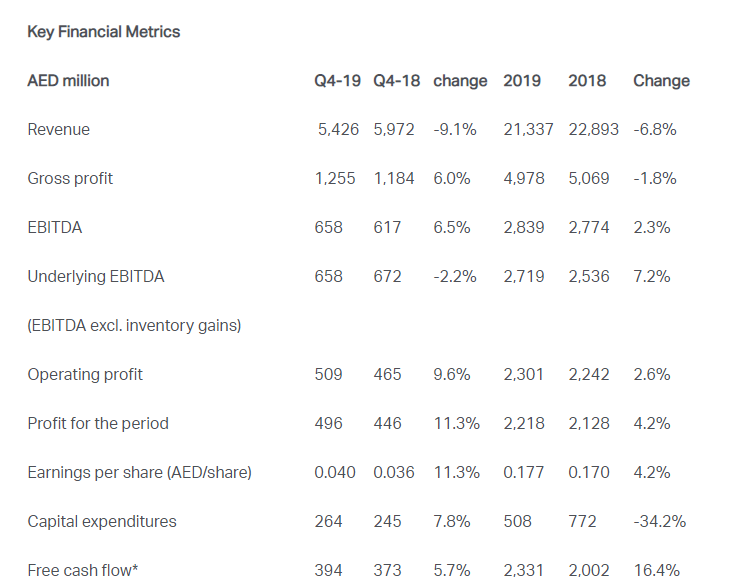Click the EBITDA excl. inventory gains note
The height and width of the screenshot is (584, 736).
134,326
